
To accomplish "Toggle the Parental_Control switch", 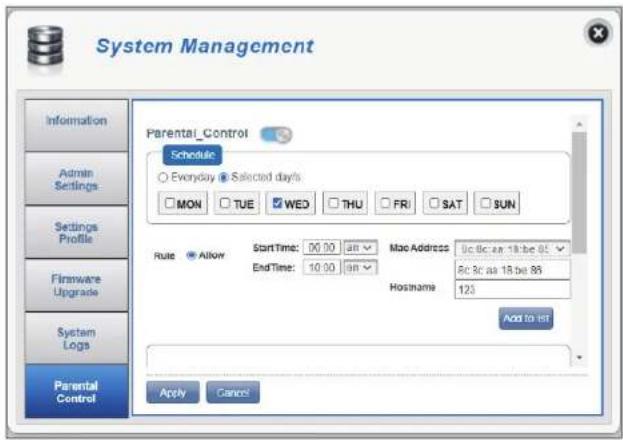I will tap(276, 135).
